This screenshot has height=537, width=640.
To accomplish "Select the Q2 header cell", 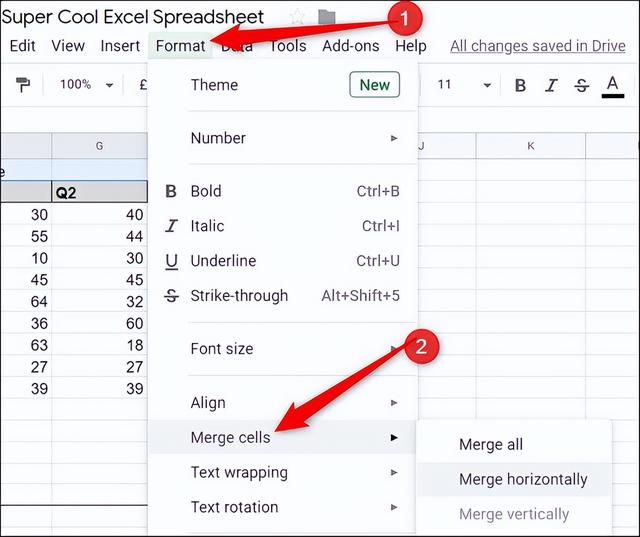I will tap(99, 192).
